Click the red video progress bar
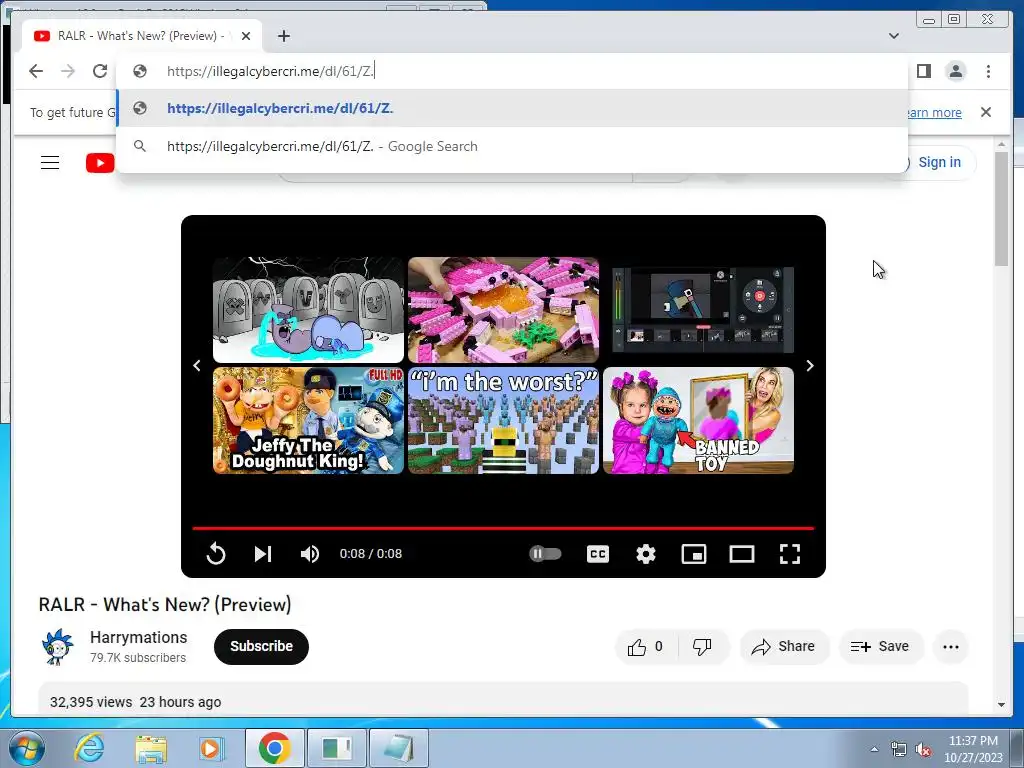The width and height of the screenshot is (1024, 768). 503,528
